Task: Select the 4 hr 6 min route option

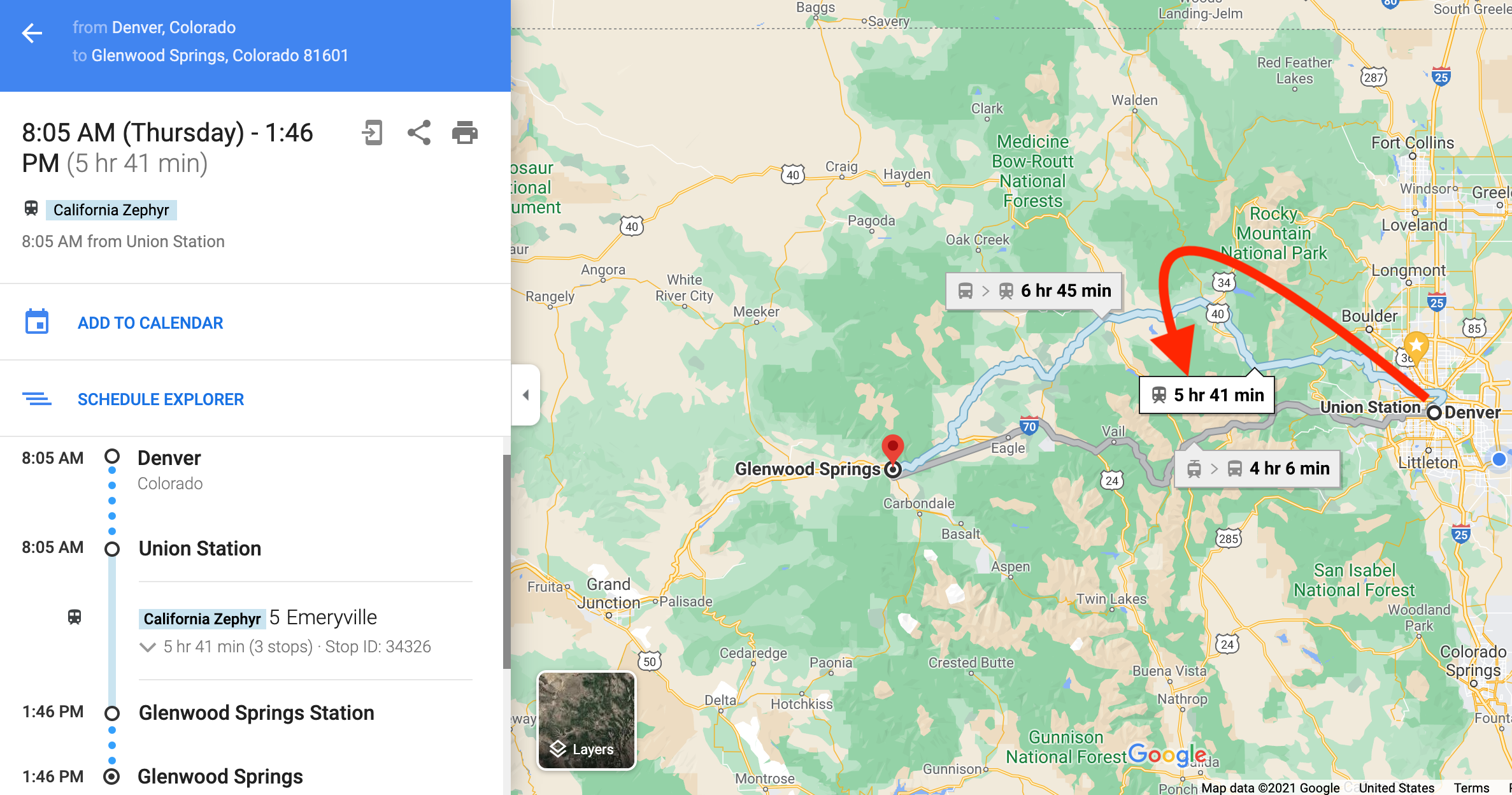Action: [x=1258, y=469]
